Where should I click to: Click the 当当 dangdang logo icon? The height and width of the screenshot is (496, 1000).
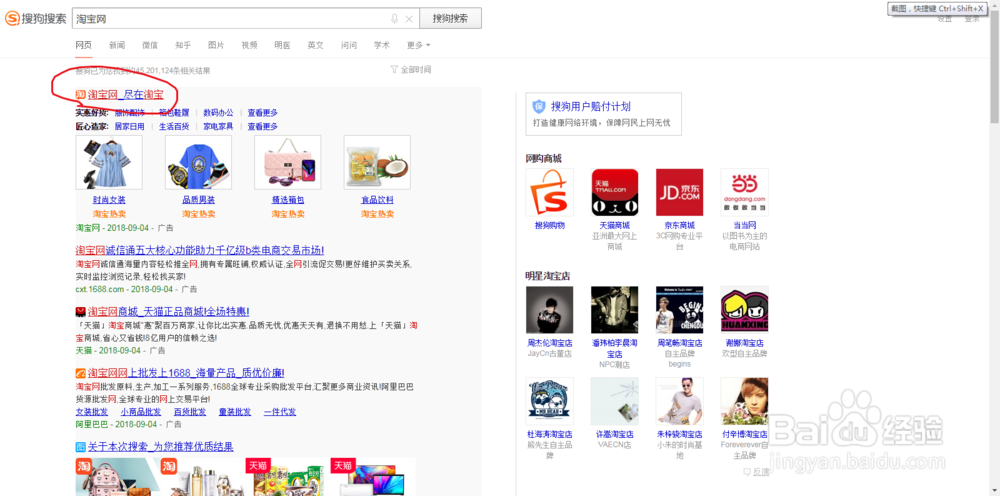pos(744,192)
